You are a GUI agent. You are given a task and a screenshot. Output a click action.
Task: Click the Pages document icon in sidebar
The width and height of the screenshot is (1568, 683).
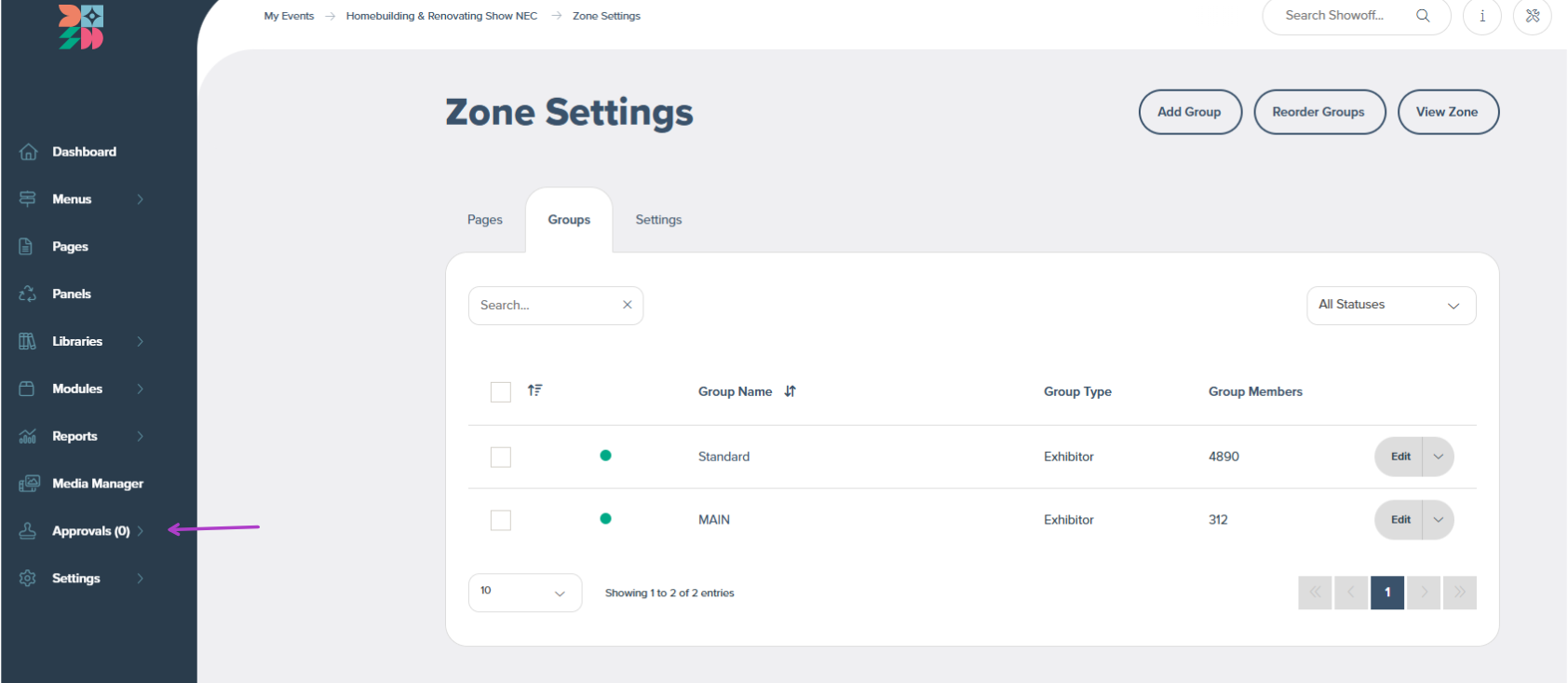[x=26, y=246]
